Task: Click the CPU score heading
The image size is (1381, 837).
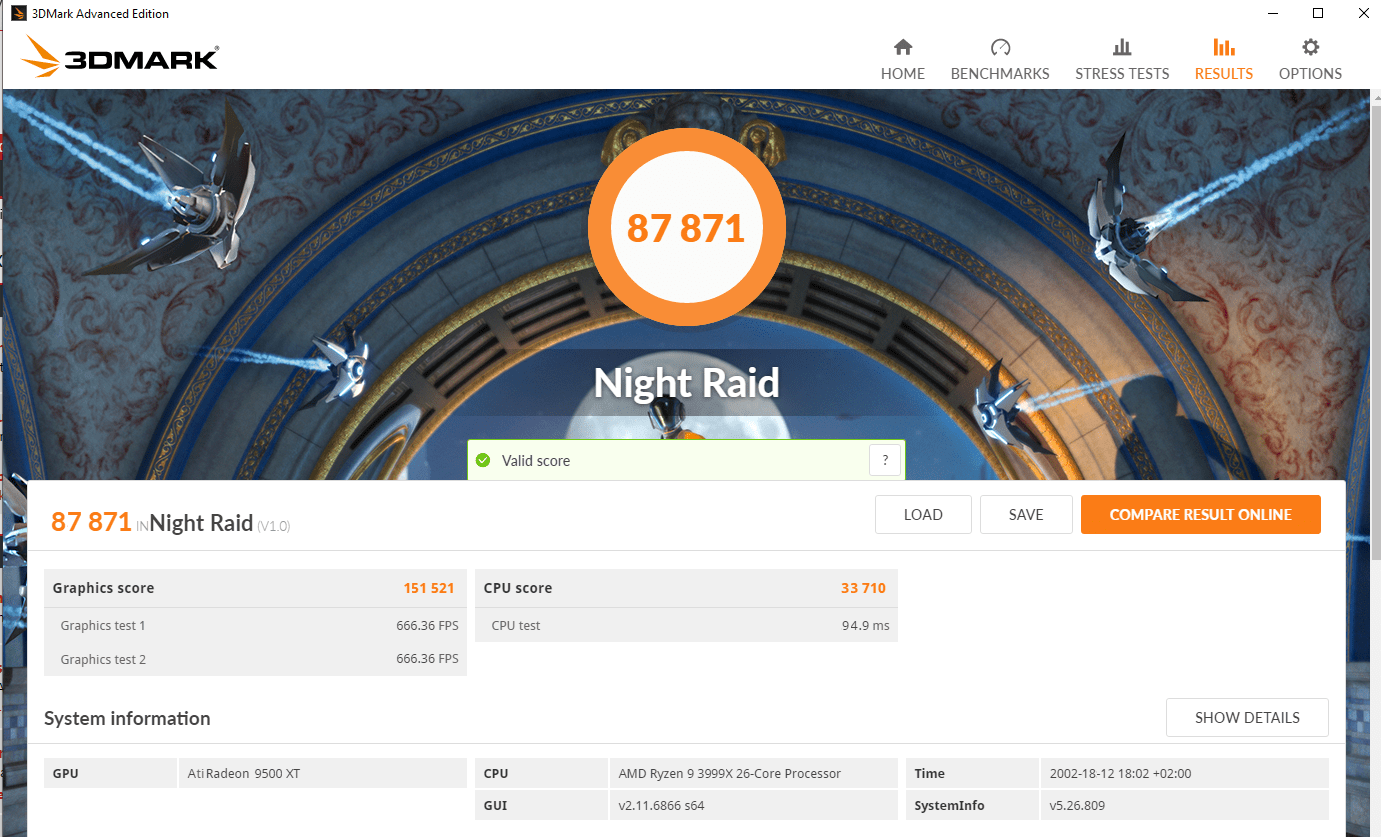Action: pos(517,588)
